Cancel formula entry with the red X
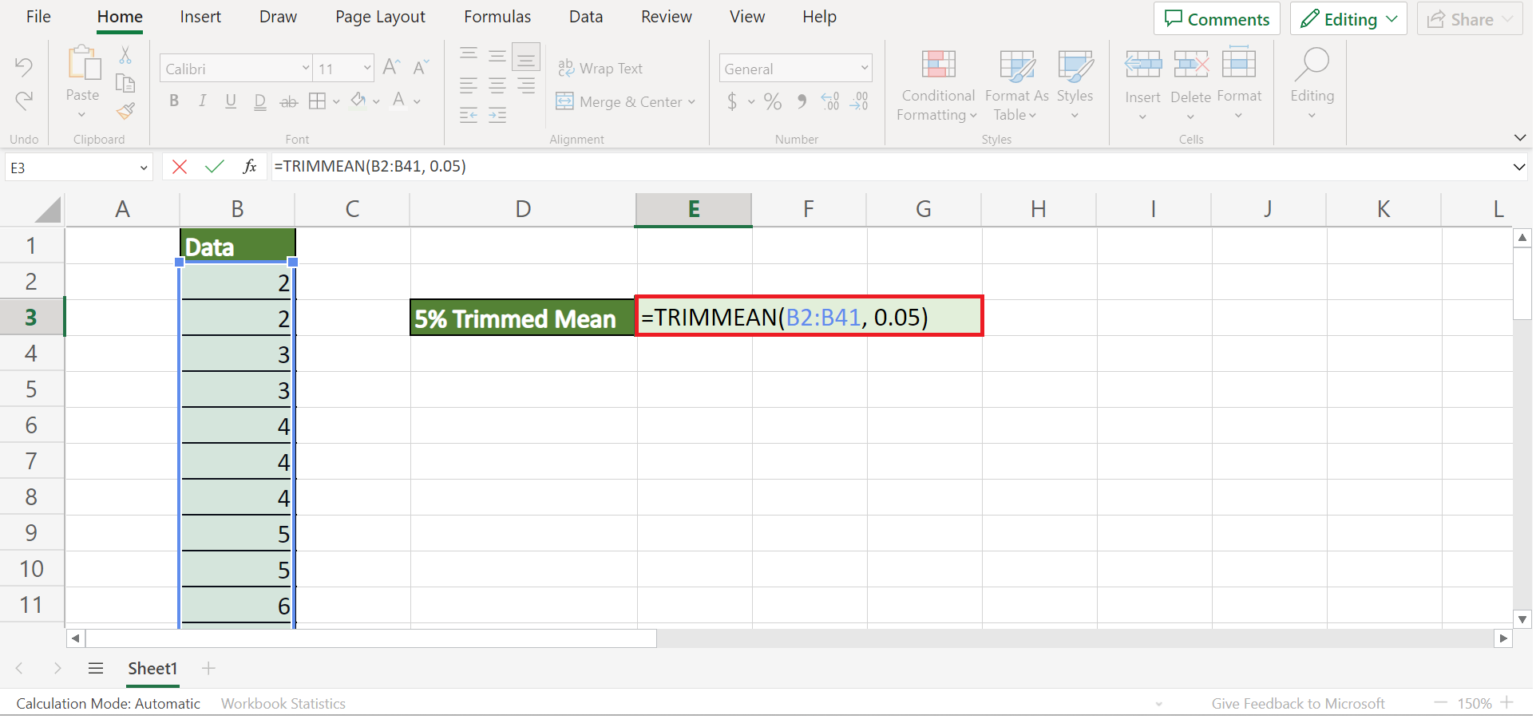Screen dimensions: 1536x719 [179, 166]
